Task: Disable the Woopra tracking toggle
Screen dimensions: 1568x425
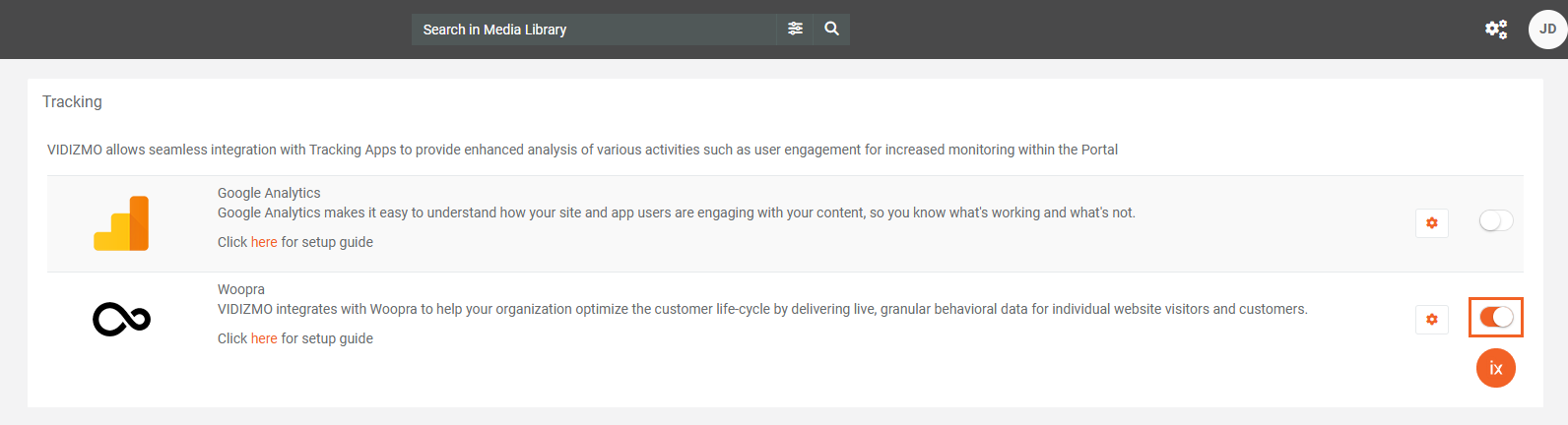Action: click(x=1495, y=317)
